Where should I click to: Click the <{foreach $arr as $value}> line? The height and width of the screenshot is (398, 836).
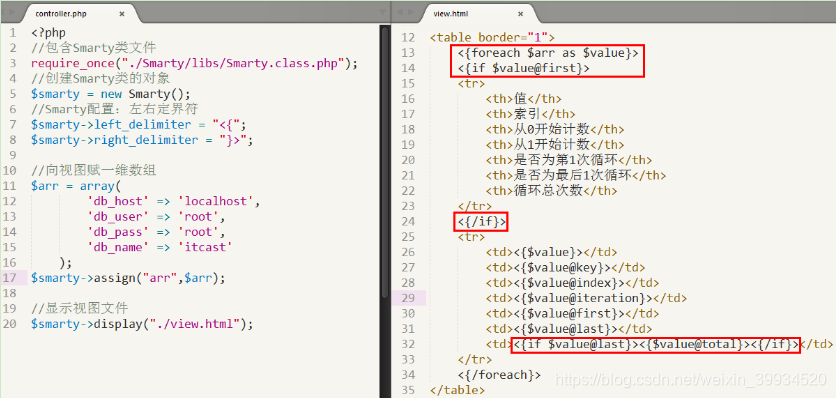(548, 53)
